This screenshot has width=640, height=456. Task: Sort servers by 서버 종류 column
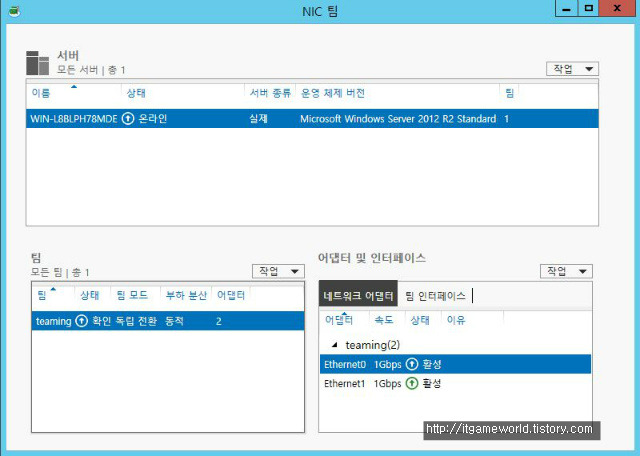click(270, 93)
